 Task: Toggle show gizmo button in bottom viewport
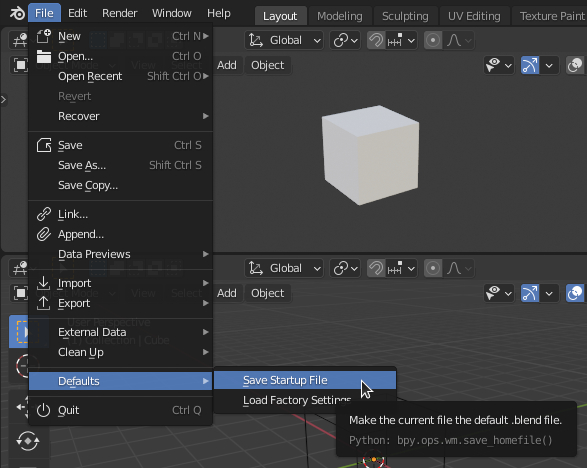(x=530, y=294)
